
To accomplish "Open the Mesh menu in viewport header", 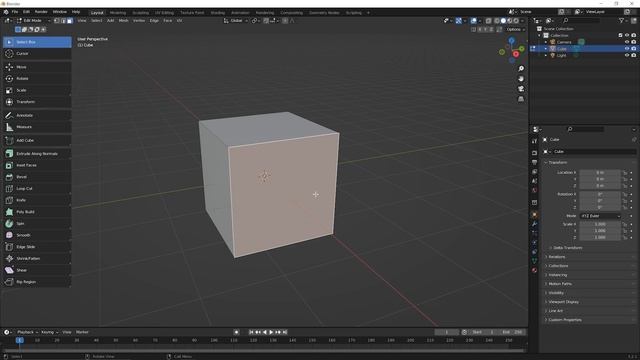I will coord(123,20).
